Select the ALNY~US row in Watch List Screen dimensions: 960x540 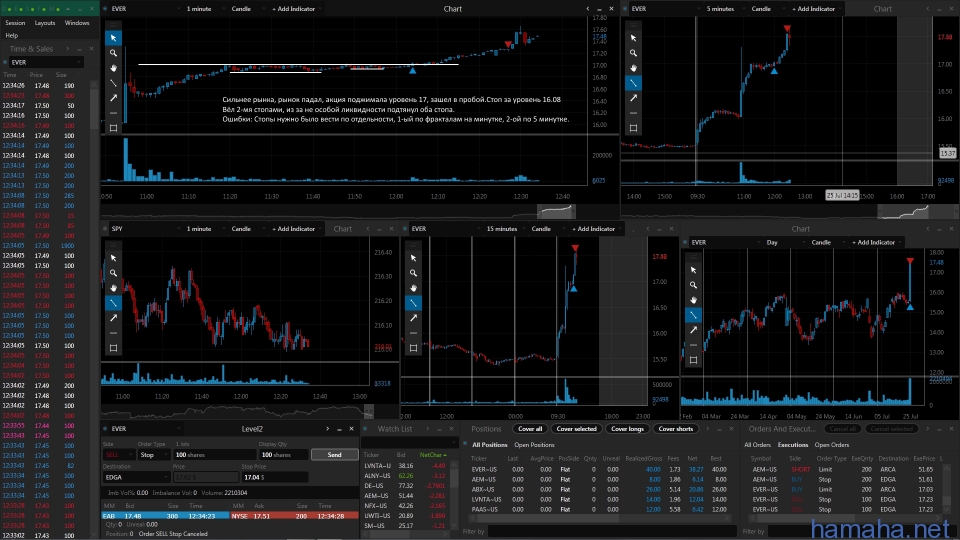coord(407,476)
